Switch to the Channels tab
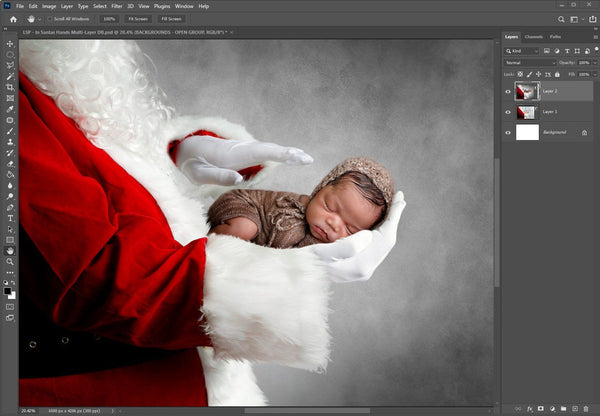This screenshot has height=416, width=600. (534, 36)
